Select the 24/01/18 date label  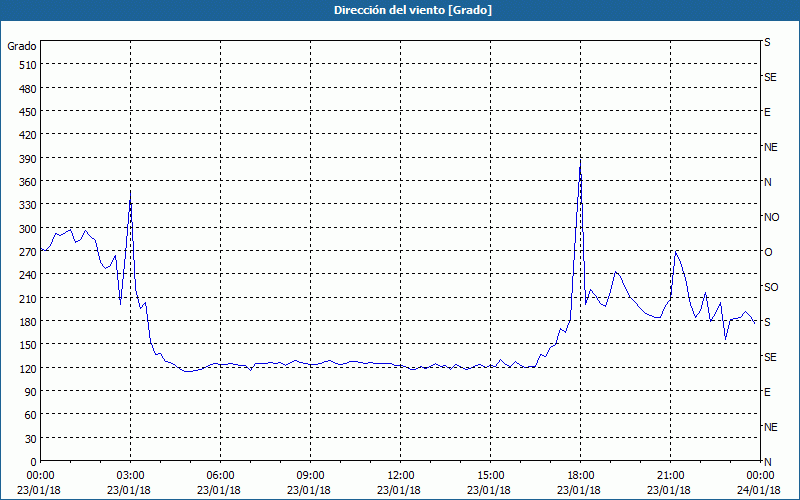pyautogui.click(x=759, y=490)
